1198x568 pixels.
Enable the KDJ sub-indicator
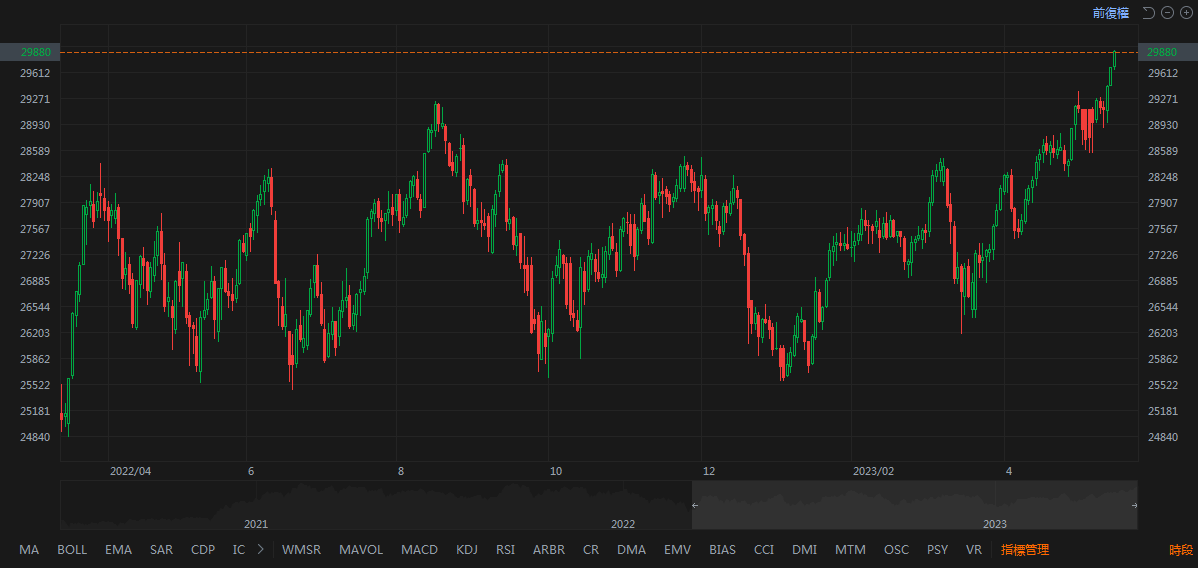pos(467,550)
